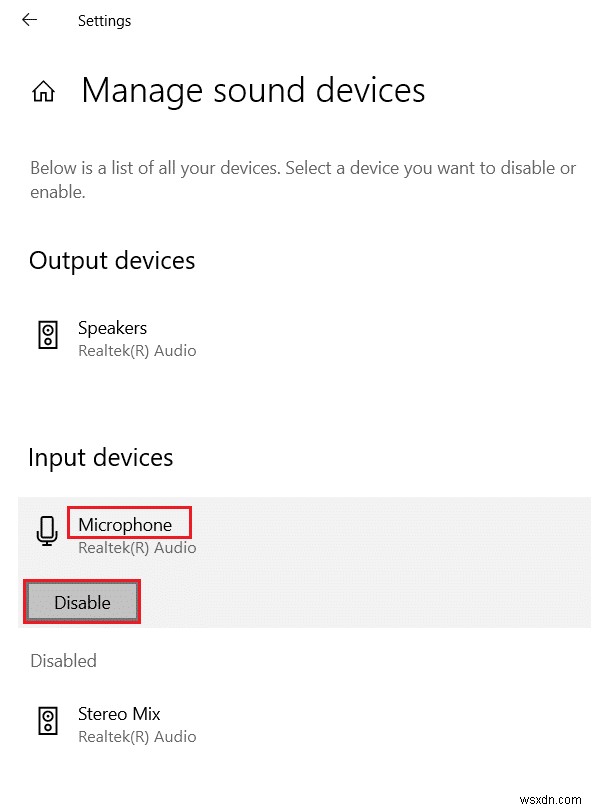Click the watermark link bottom right

[548, 798]
